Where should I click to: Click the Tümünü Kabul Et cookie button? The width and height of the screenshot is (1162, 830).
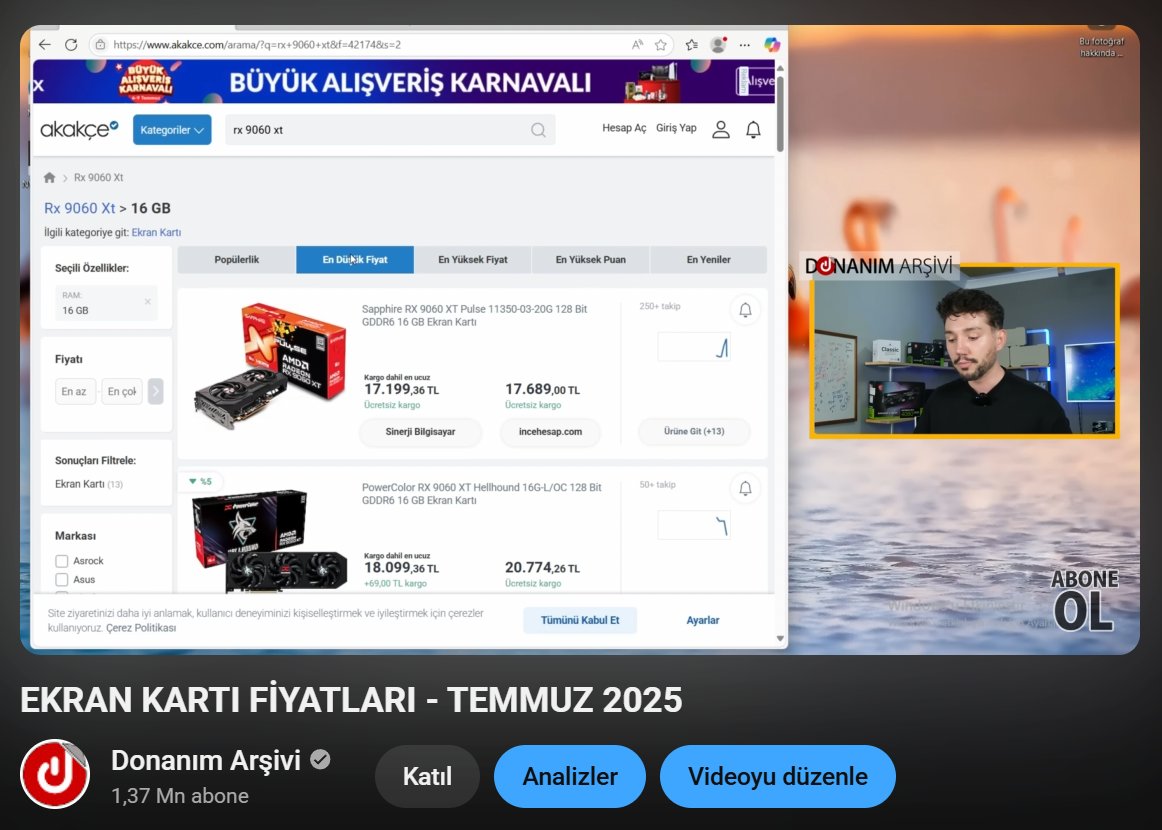580,620
